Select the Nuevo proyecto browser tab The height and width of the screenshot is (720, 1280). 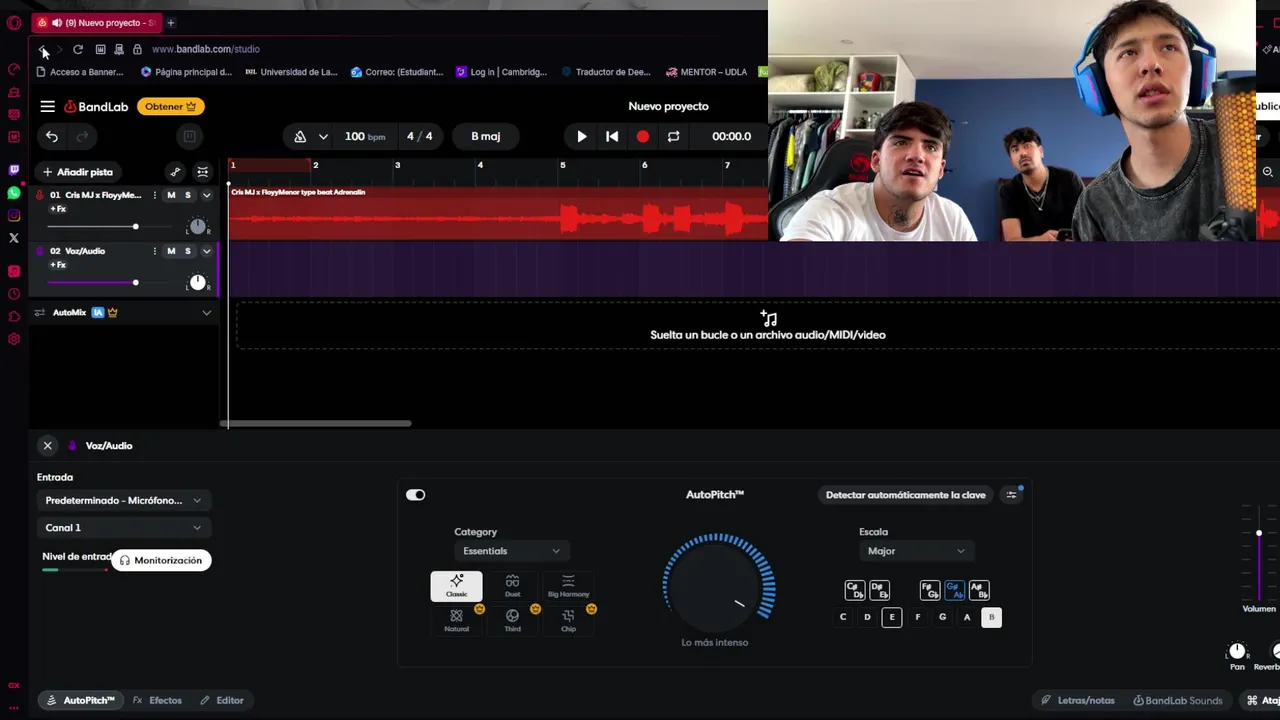pos(97,22)
